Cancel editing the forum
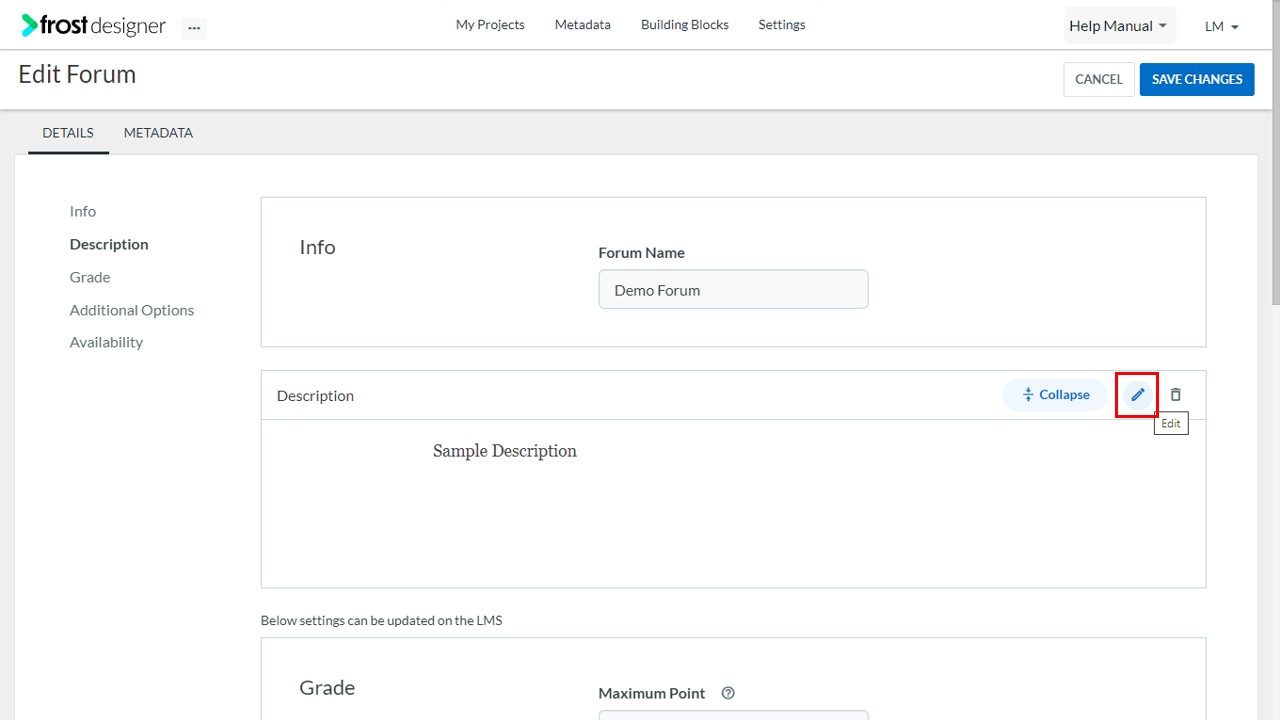 1099,79
